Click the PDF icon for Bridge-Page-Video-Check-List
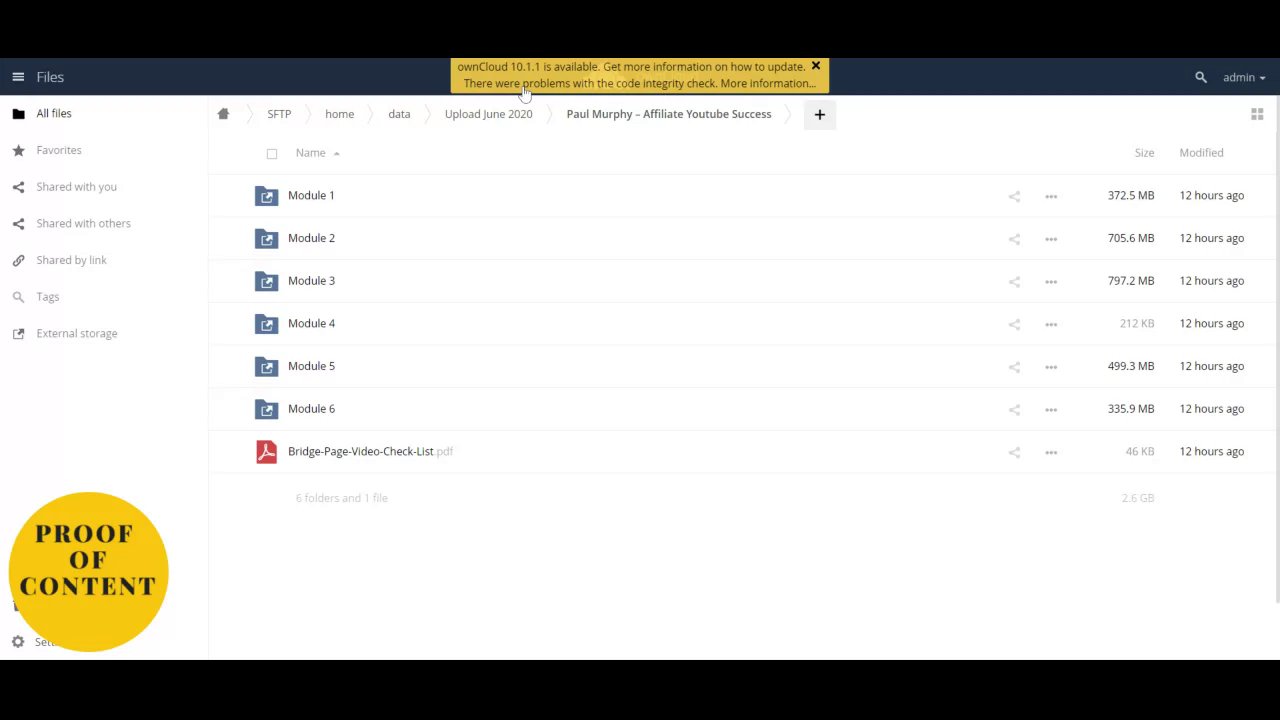Screen dimensions: 1280x720 click(266, 452)
